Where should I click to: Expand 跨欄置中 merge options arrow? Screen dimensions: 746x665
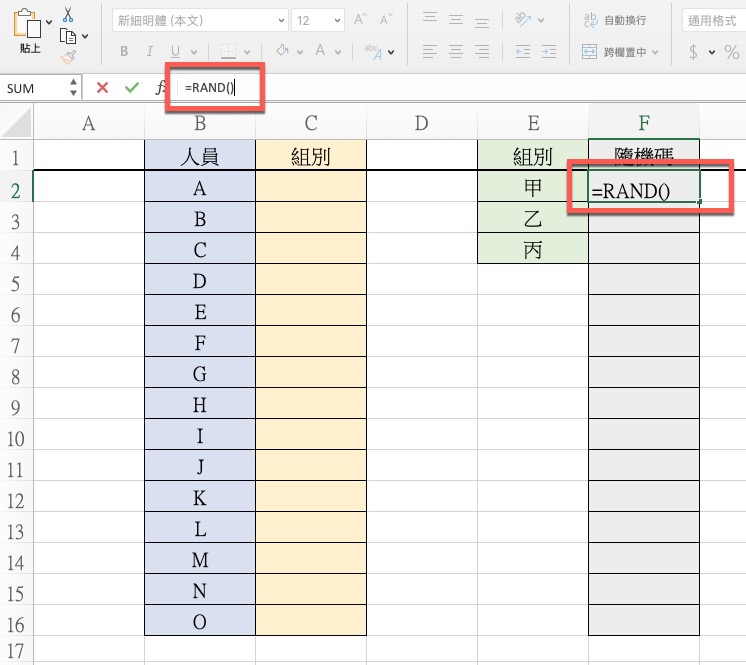pyautogui.click(x=655, y=52)
